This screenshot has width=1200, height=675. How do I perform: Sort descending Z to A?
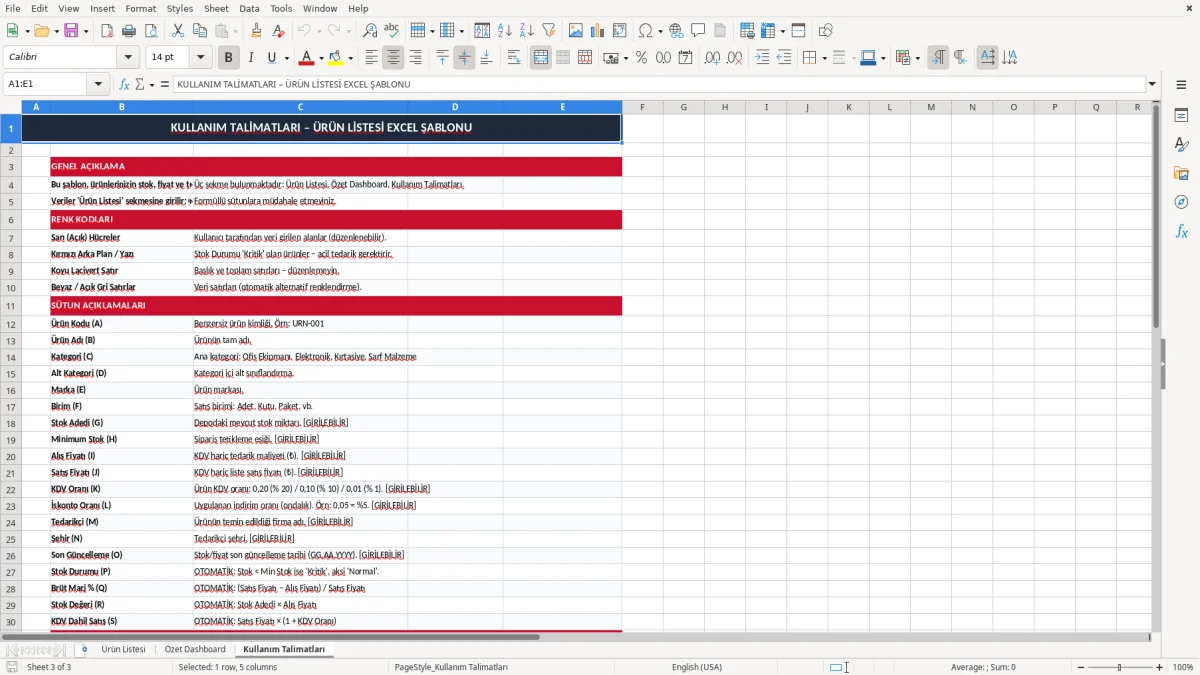pyautogui.click(x=526, y=31)
